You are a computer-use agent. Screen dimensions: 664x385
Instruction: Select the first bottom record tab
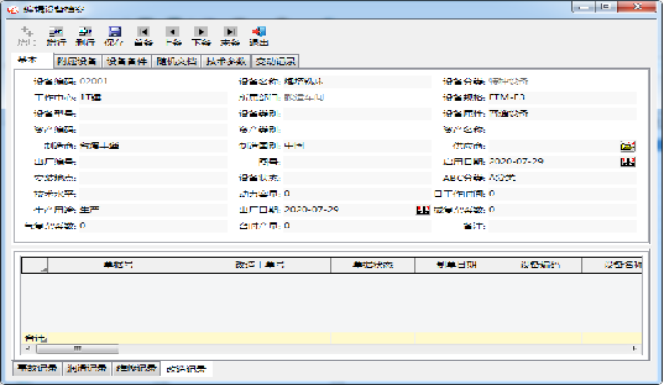[x=37, y=368]
